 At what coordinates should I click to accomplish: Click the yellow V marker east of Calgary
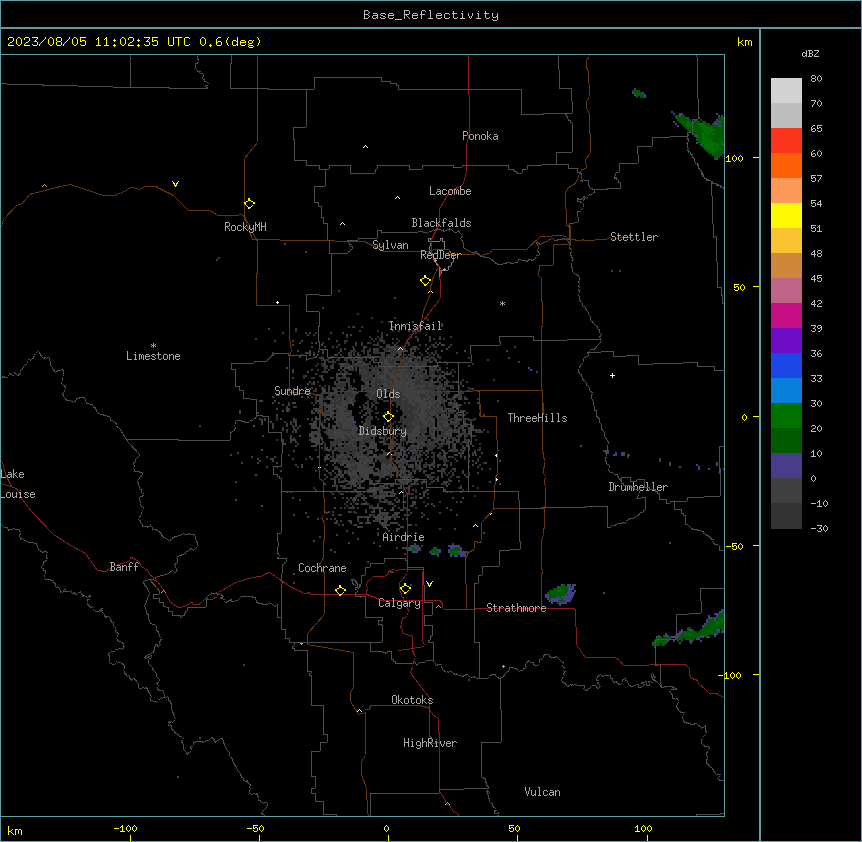coord(429,584)
